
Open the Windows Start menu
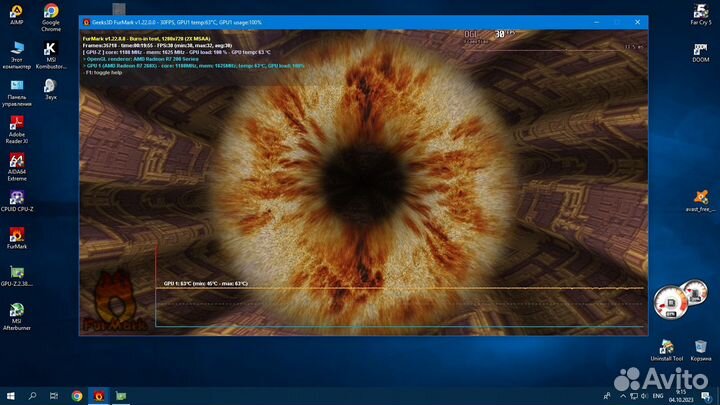(10, 395)
